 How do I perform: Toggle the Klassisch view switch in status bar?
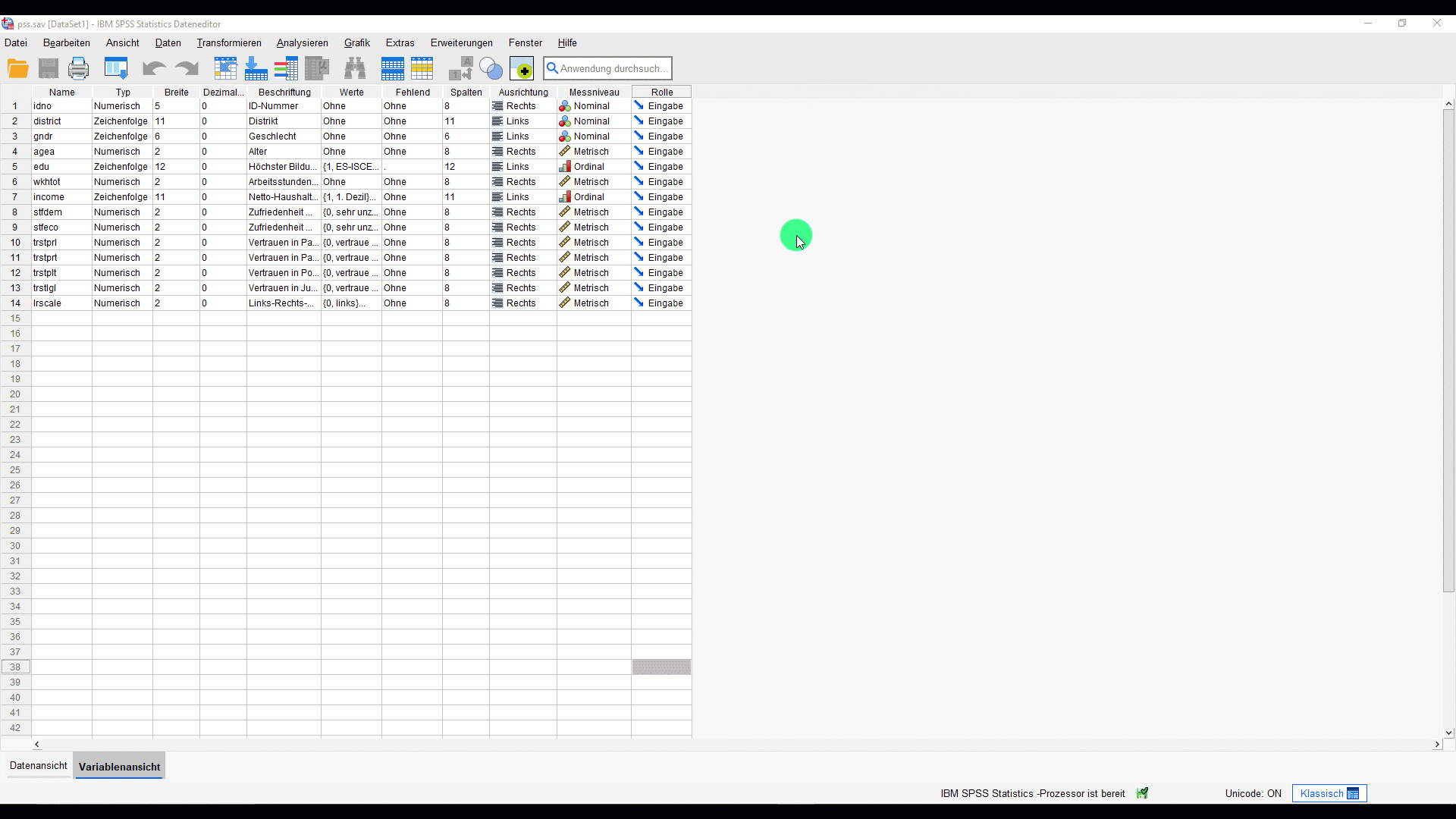tap(1329, 793)
